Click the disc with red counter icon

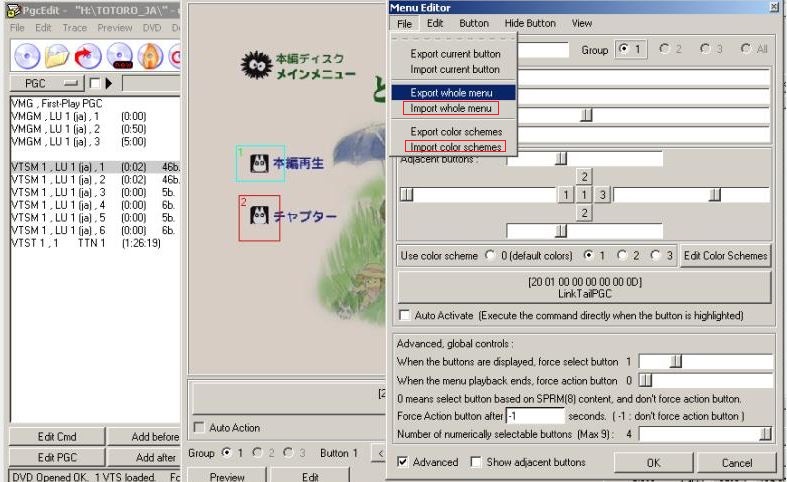pos(119,56)
